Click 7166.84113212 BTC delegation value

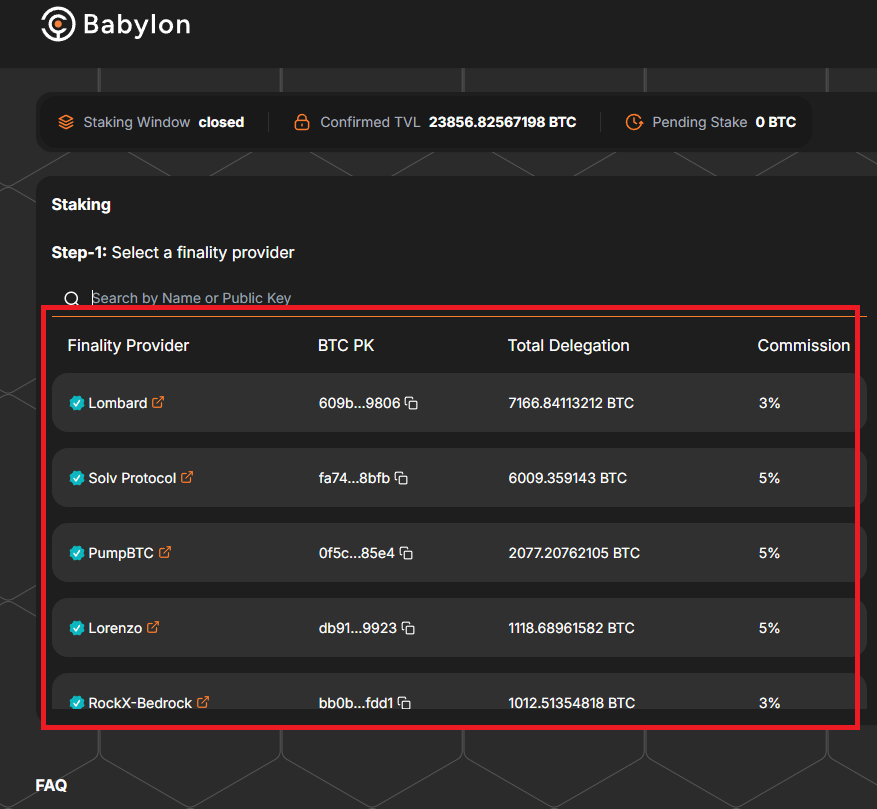click(x=571, y=403)
